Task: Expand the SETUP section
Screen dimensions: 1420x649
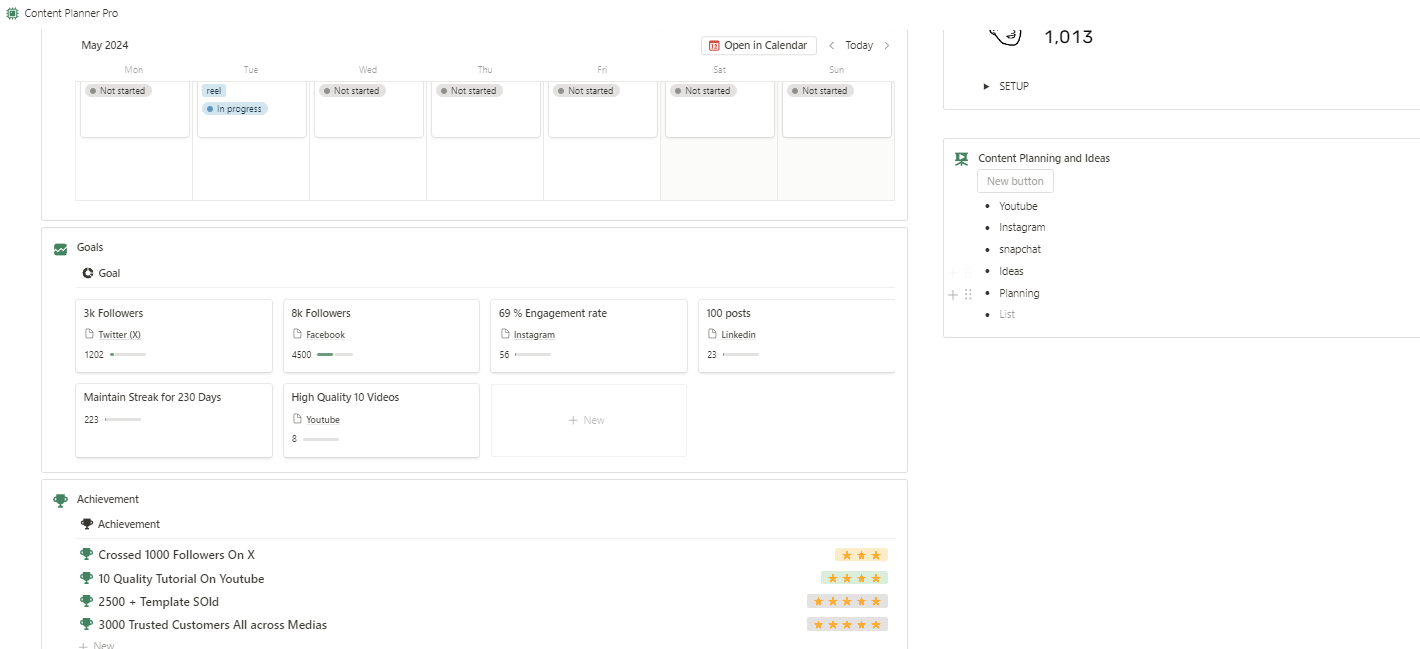Action: tap(985, 86)
